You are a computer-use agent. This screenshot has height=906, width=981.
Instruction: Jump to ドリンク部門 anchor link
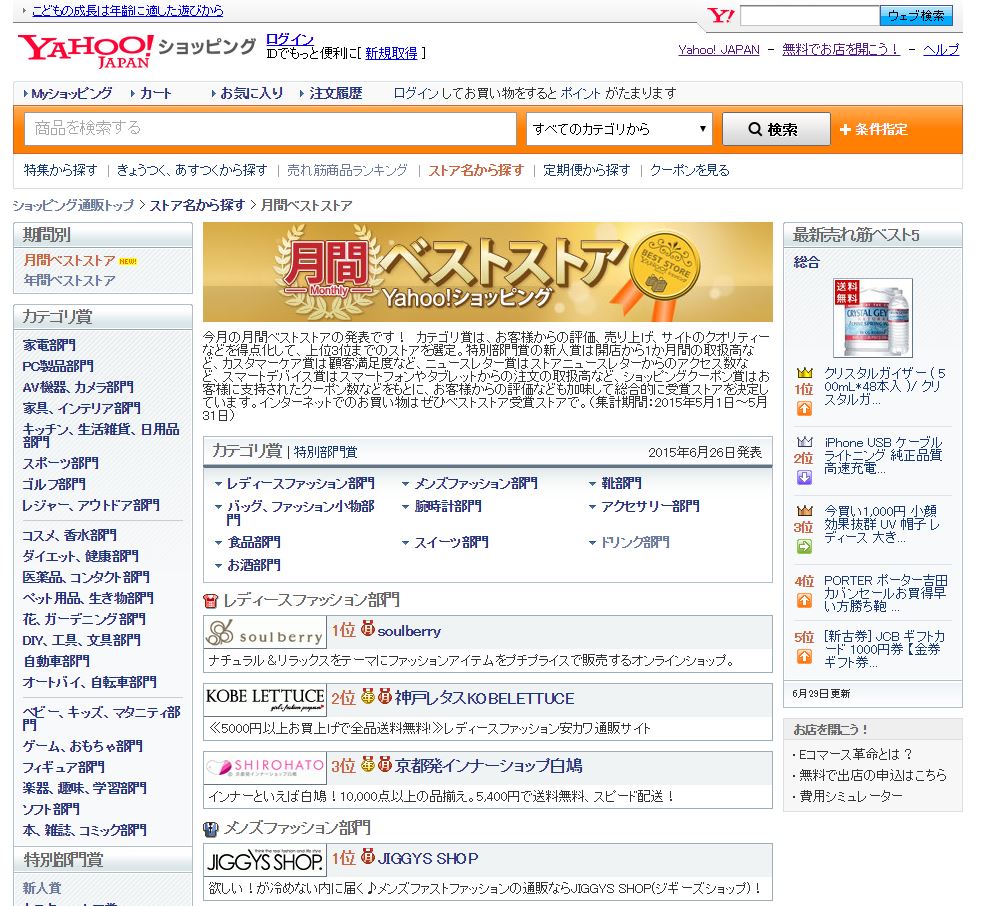(x=635, y=542)
